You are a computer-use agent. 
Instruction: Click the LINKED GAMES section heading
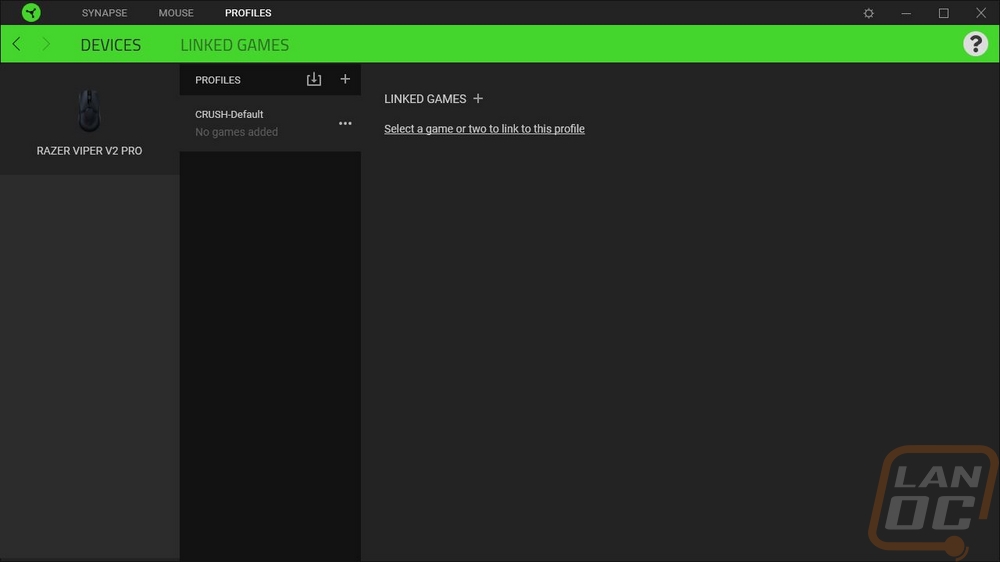tap(425, 99)
